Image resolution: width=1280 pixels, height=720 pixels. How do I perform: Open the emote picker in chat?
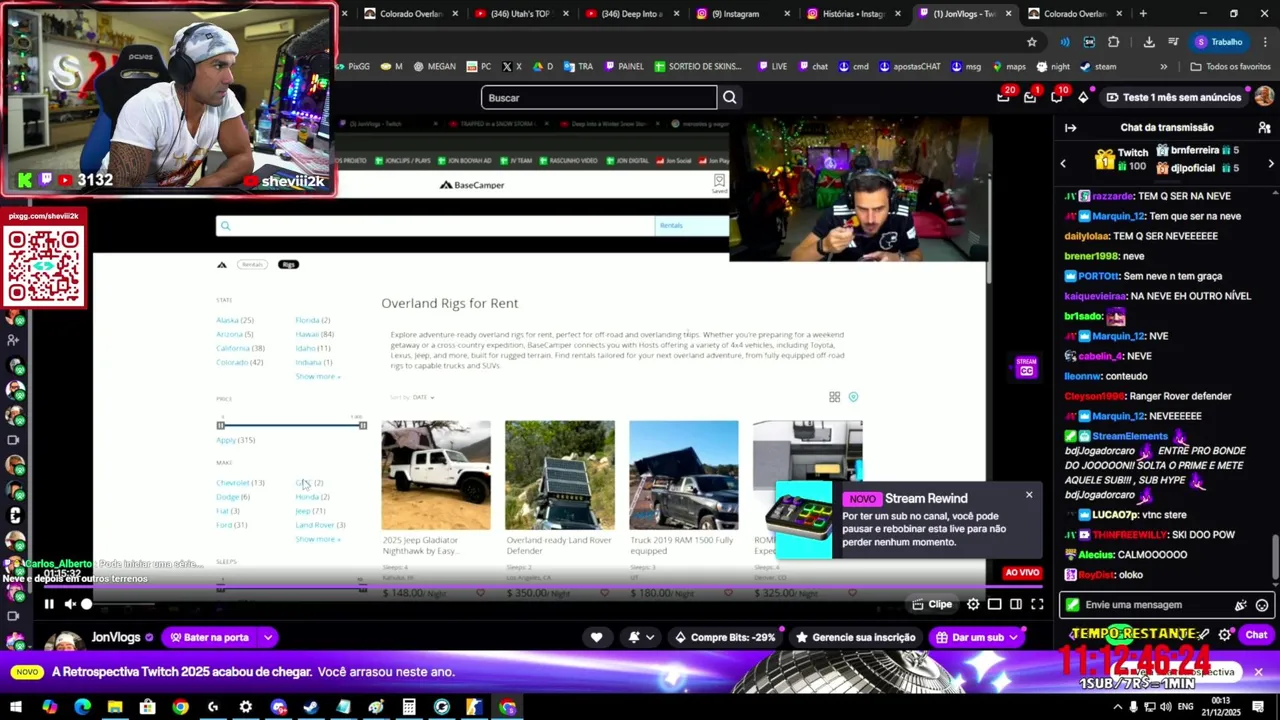click(x=1262, y=605)
